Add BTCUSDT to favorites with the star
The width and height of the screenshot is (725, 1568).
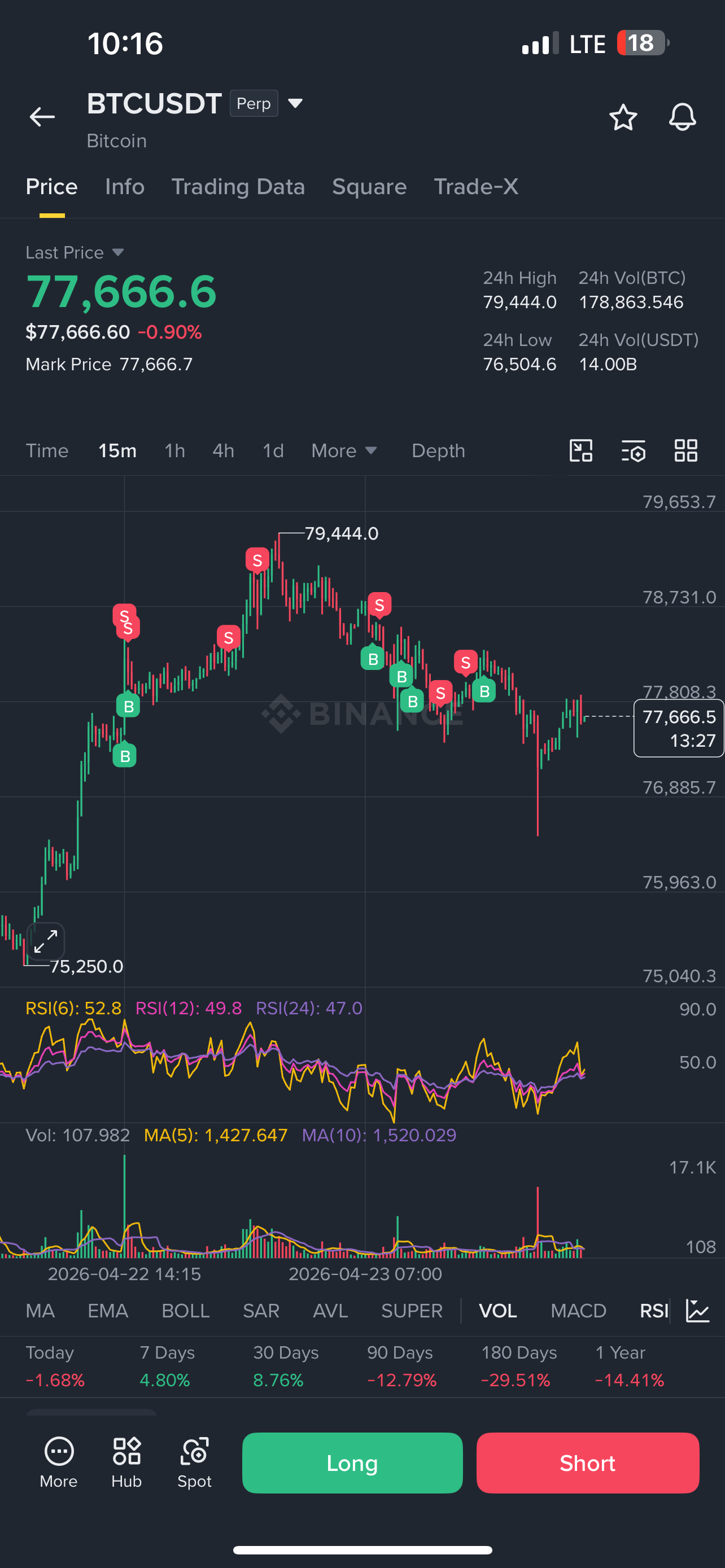623,117
